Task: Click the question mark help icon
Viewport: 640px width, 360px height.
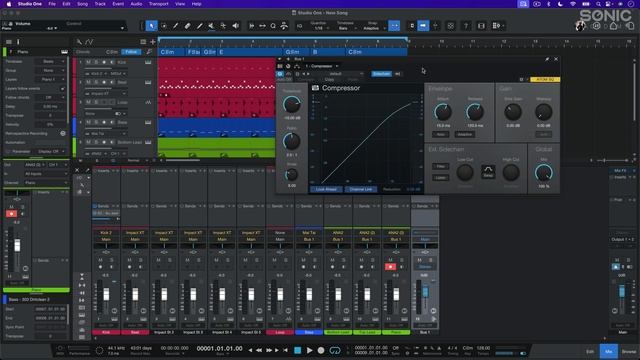Action: [x=466, y=26]
